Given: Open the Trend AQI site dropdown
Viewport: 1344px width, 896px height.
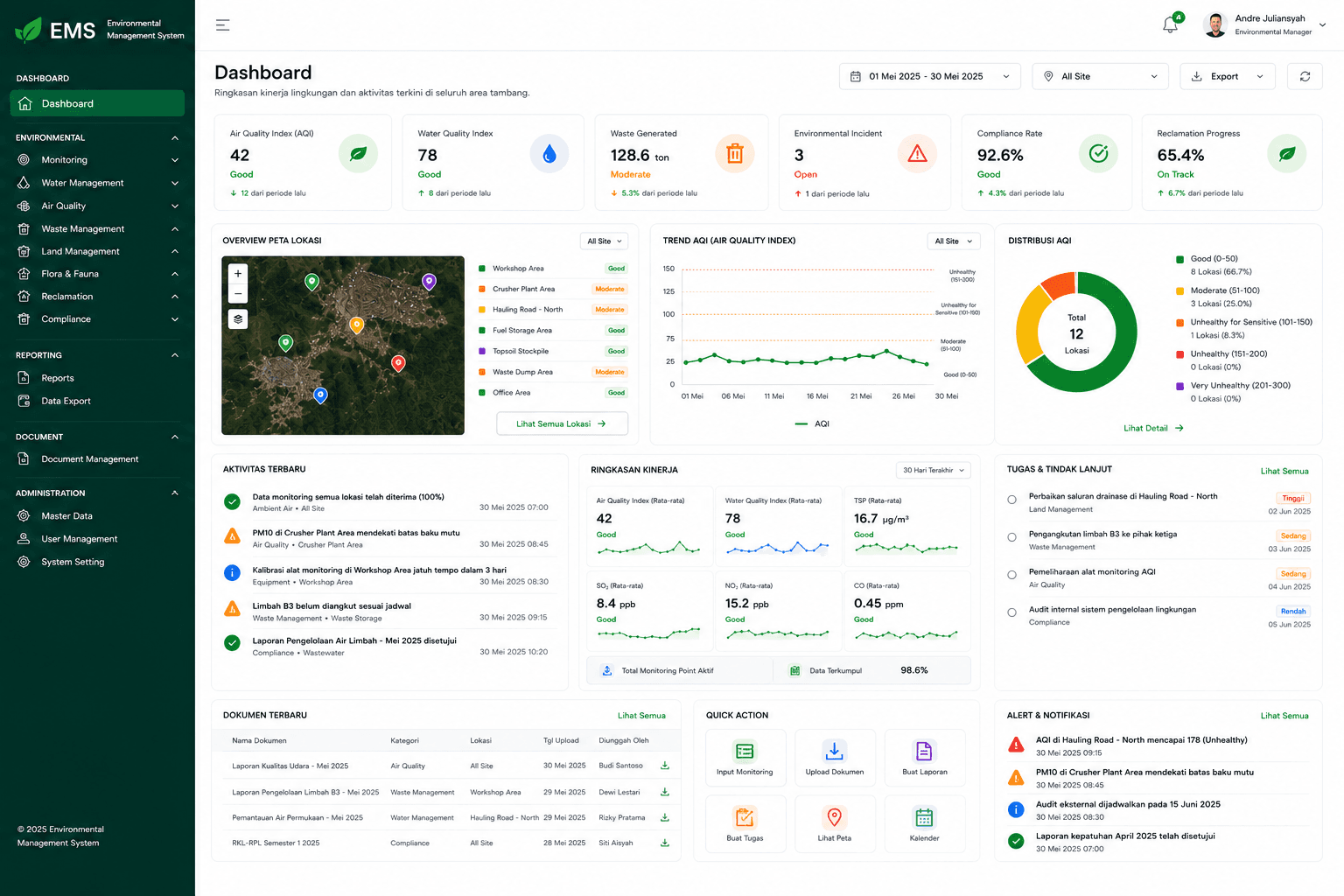Looking at the screenshot, I should [x=954, y=241].
